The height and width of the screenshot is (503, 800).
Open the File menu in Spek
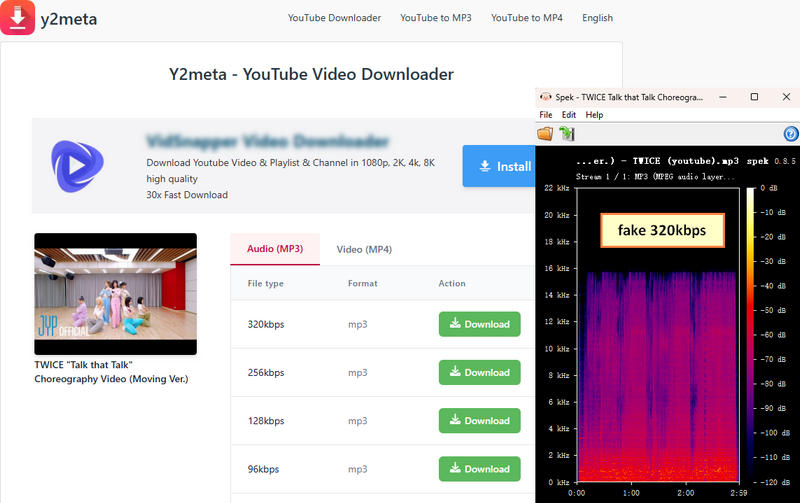point(546,115)
